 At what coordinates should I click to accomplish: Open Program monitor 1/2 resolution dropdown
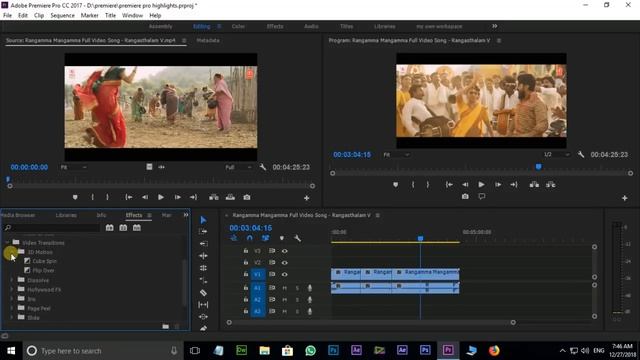pos(556,155)
